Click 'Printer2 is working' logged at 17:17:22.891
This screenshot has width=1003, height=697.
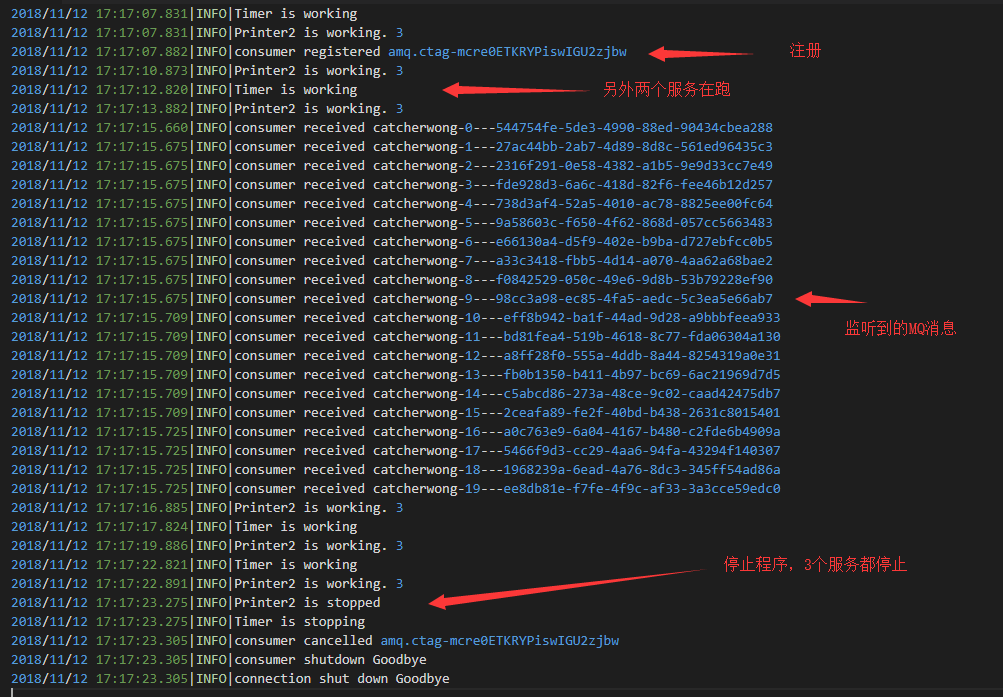(319, 584)
